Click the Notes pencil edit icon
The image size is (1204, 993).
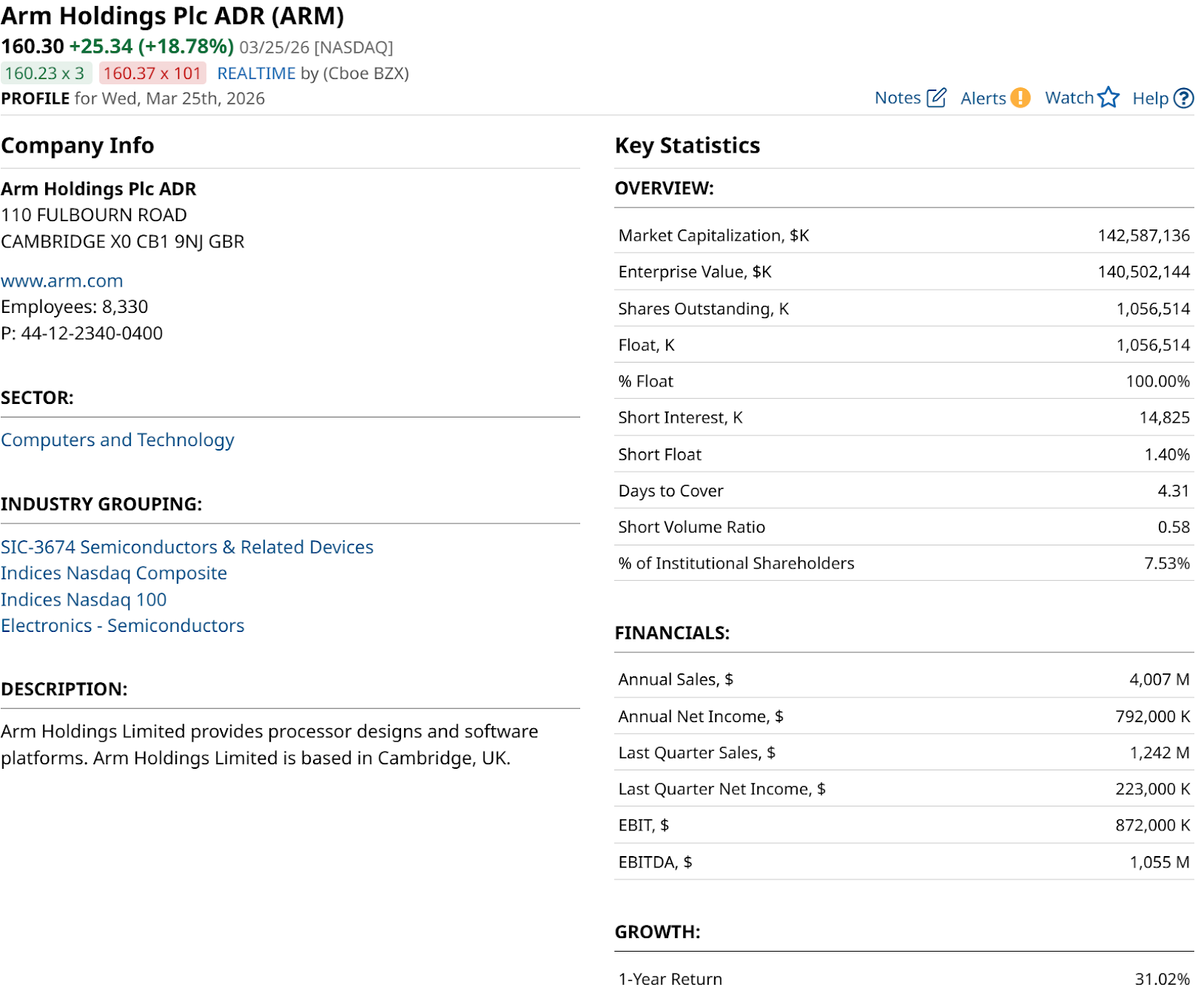coord(936,98)
